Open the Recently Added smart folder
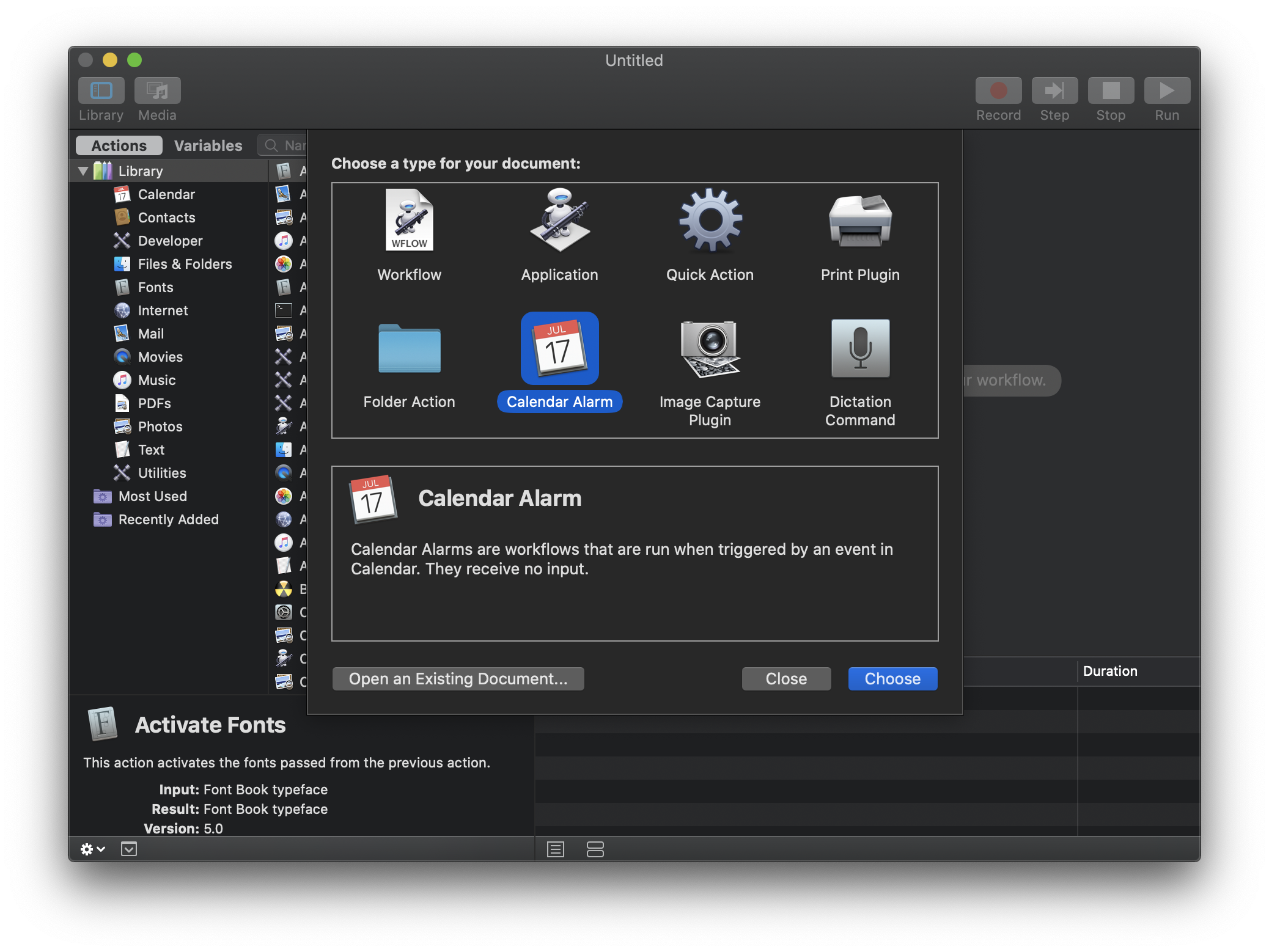 coord(167,519)
